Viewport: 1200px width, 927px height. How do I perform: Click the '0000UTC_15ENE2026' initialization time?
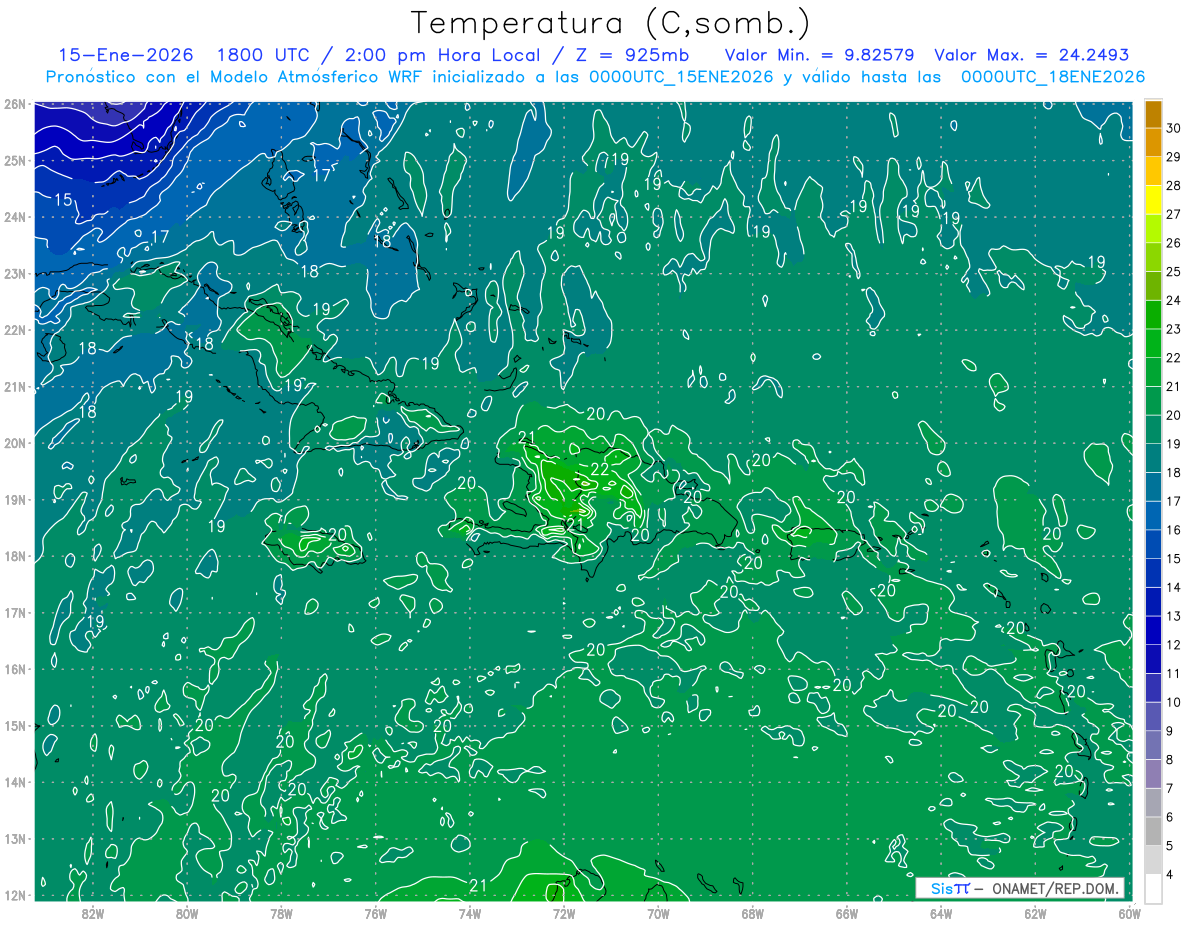681,77
